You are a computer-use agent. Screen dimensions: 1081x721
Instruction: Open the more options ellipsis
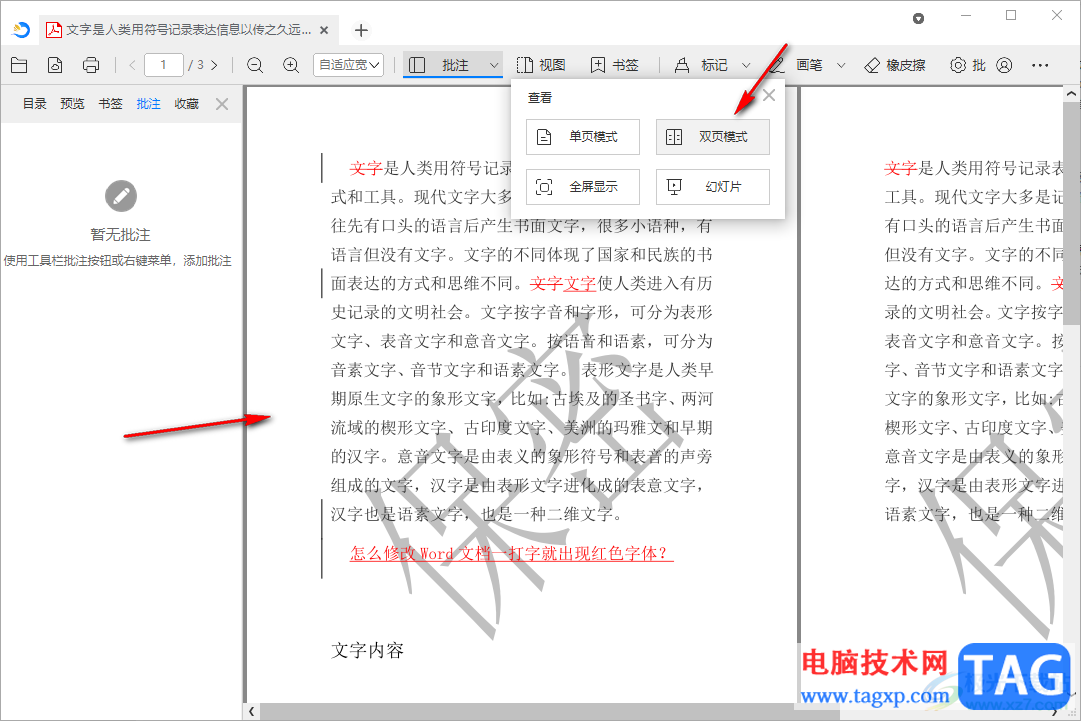point(1040,65)
